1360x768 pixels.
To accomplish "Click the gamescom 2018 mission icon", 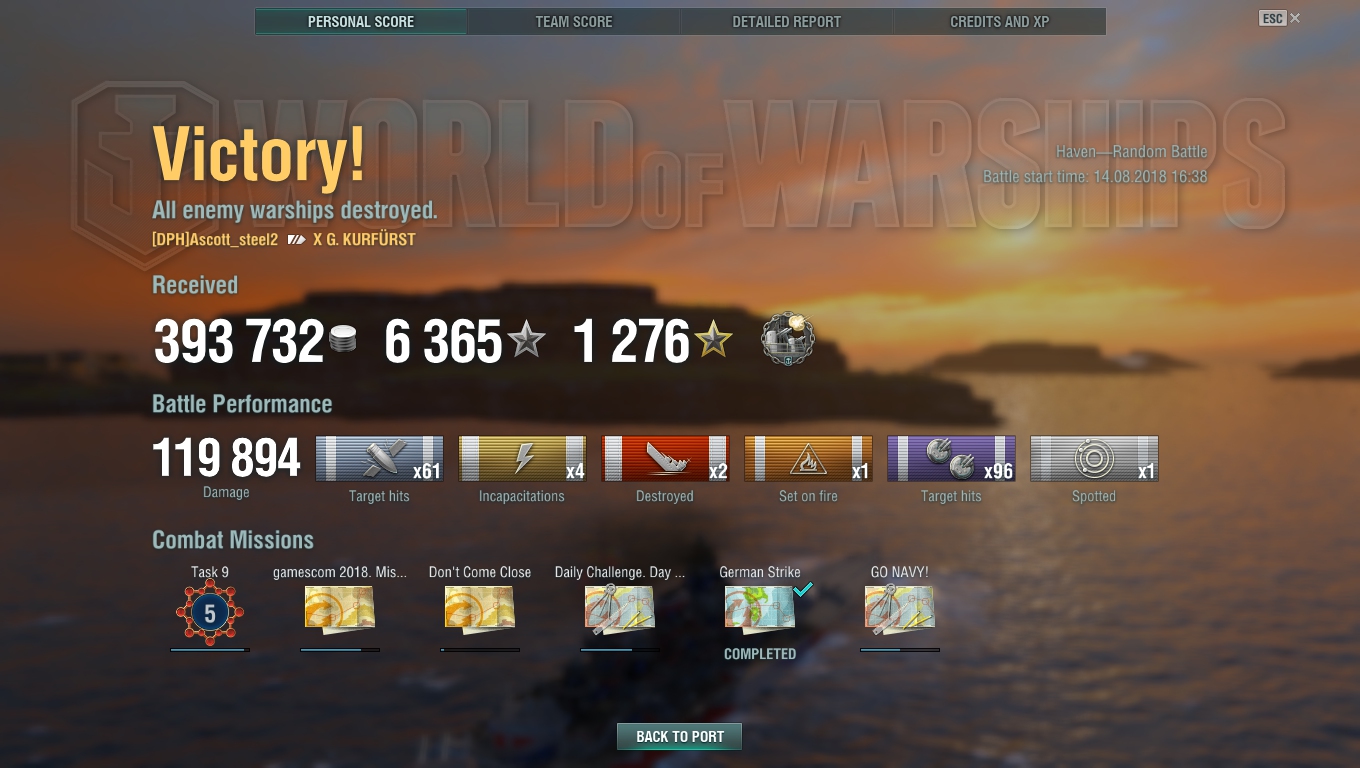I will pos(340,608).
